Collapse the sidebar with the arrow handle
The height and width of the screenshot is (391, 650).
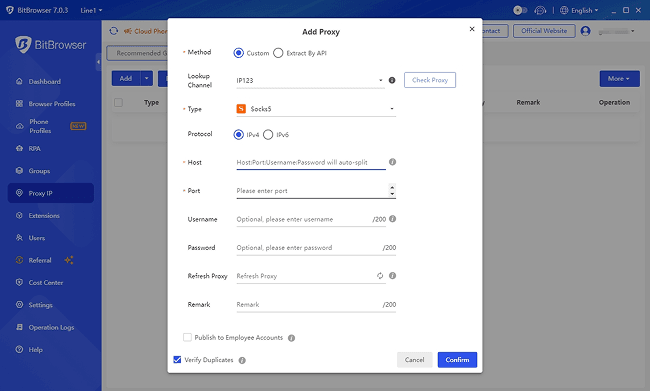pyautogui.click(x=98, y=62)
